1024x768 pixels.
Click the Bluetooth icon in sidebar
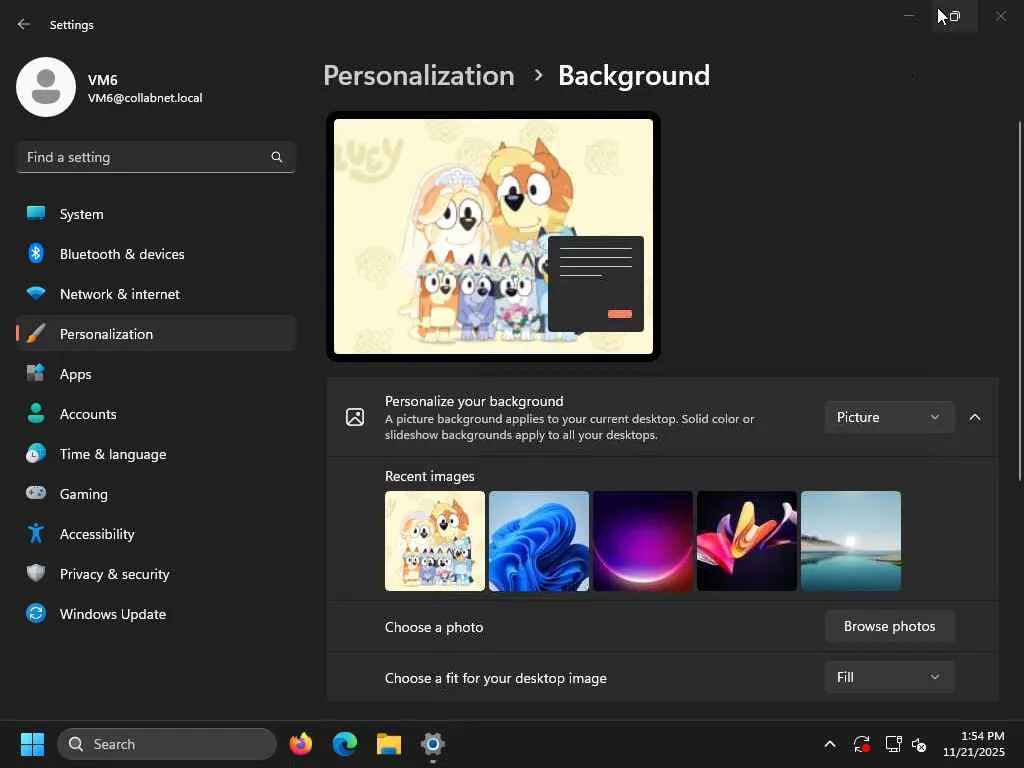tap(36, 253)
